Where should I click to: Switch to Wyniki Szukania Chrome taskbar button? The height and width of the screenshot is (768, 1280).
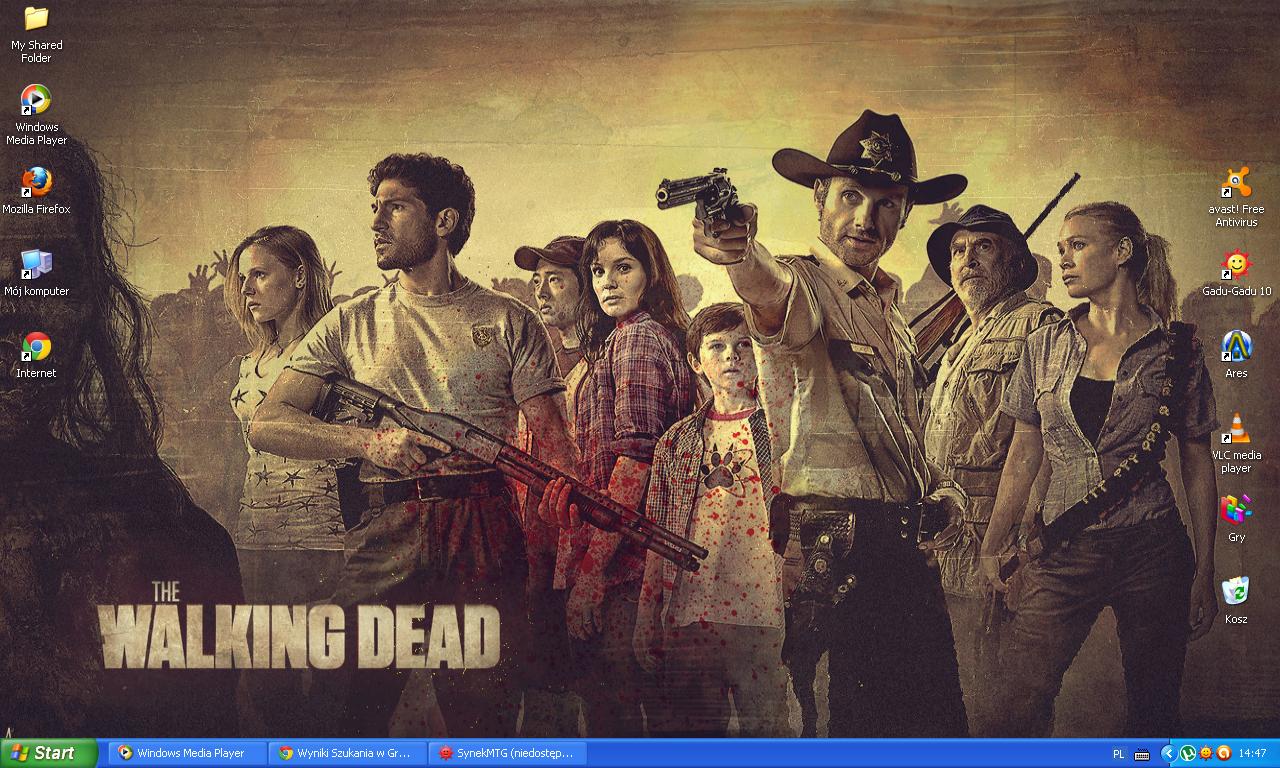(348, 753)
